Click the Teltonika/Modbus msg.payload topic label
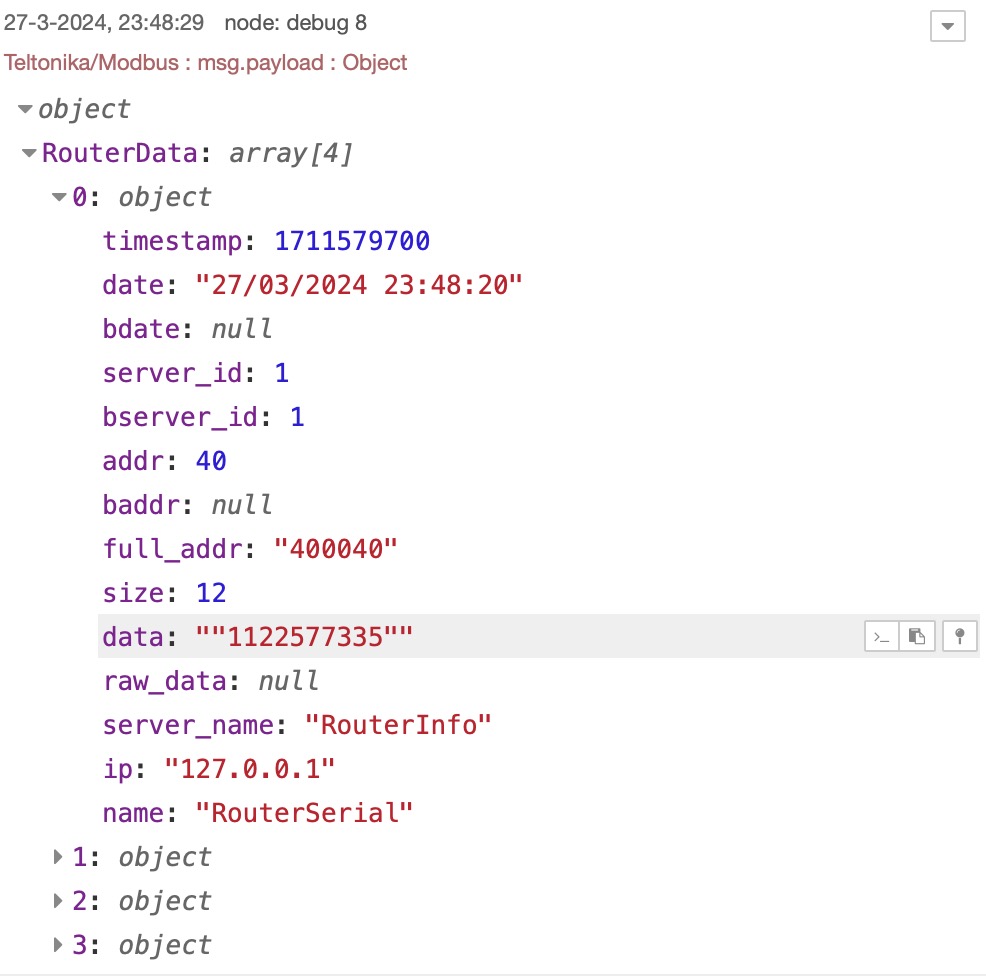 [206, 62]
